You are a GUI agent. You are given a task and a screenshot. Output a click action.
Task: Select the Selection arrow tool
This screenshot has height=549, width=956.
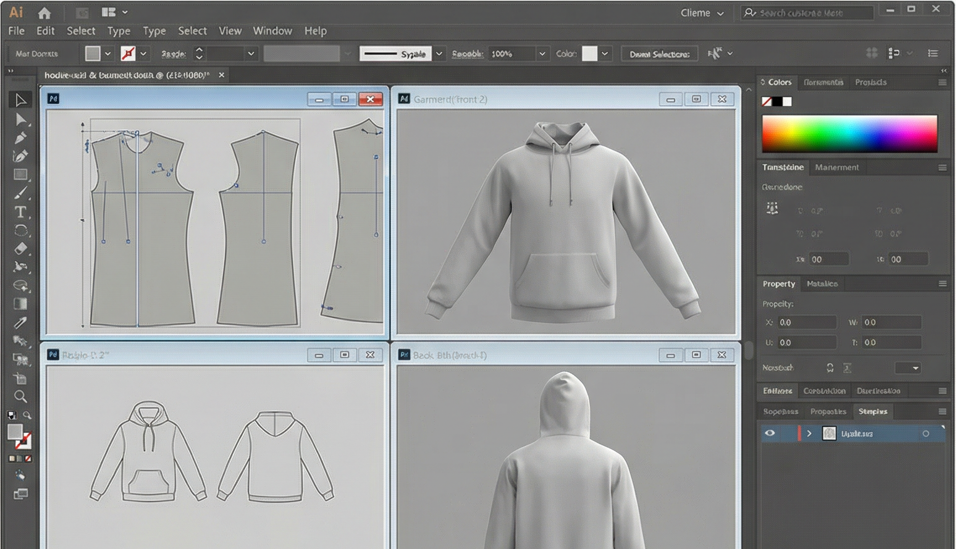20,100
